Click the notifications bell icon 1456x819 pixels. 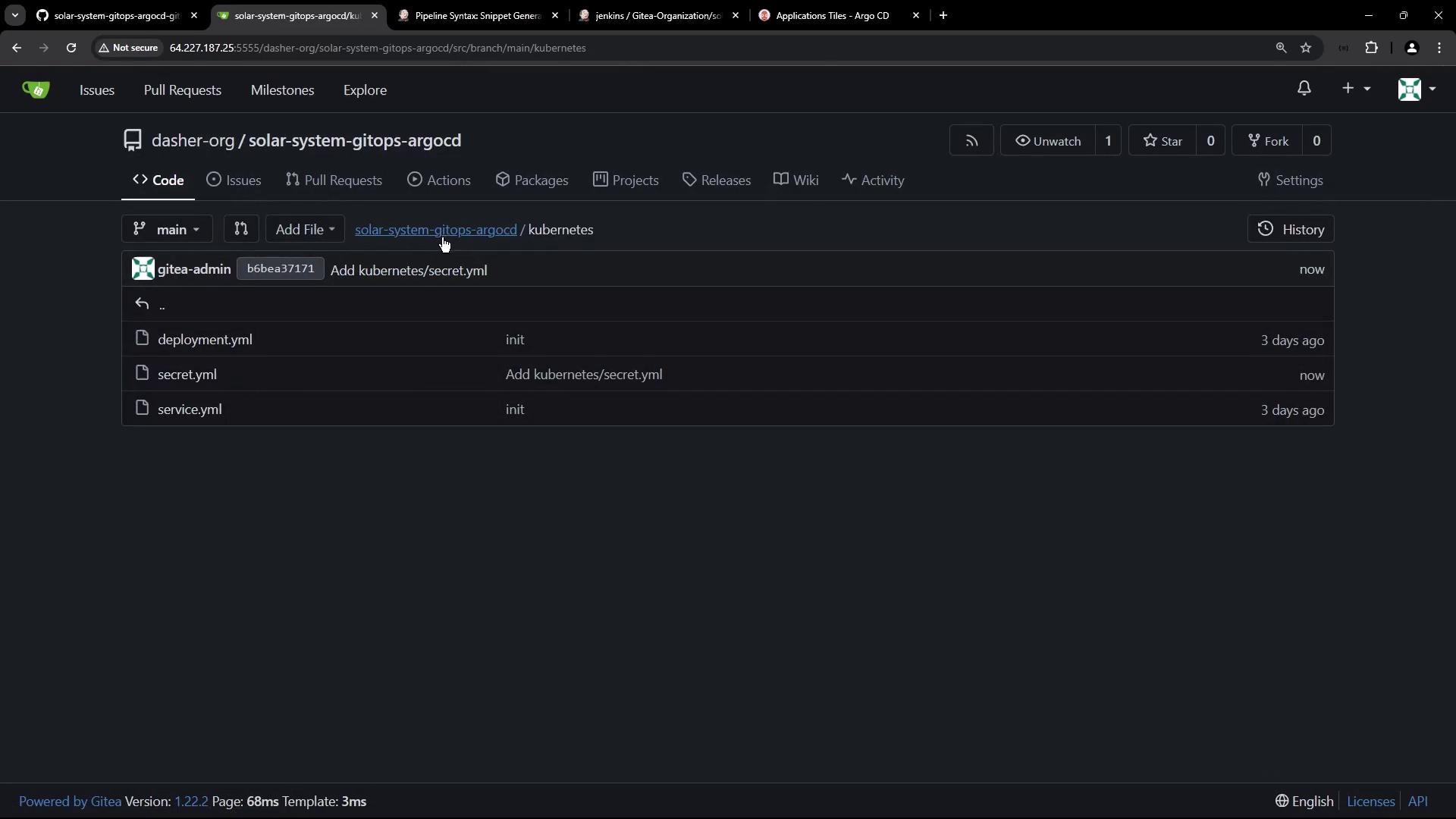point(1304,89)
